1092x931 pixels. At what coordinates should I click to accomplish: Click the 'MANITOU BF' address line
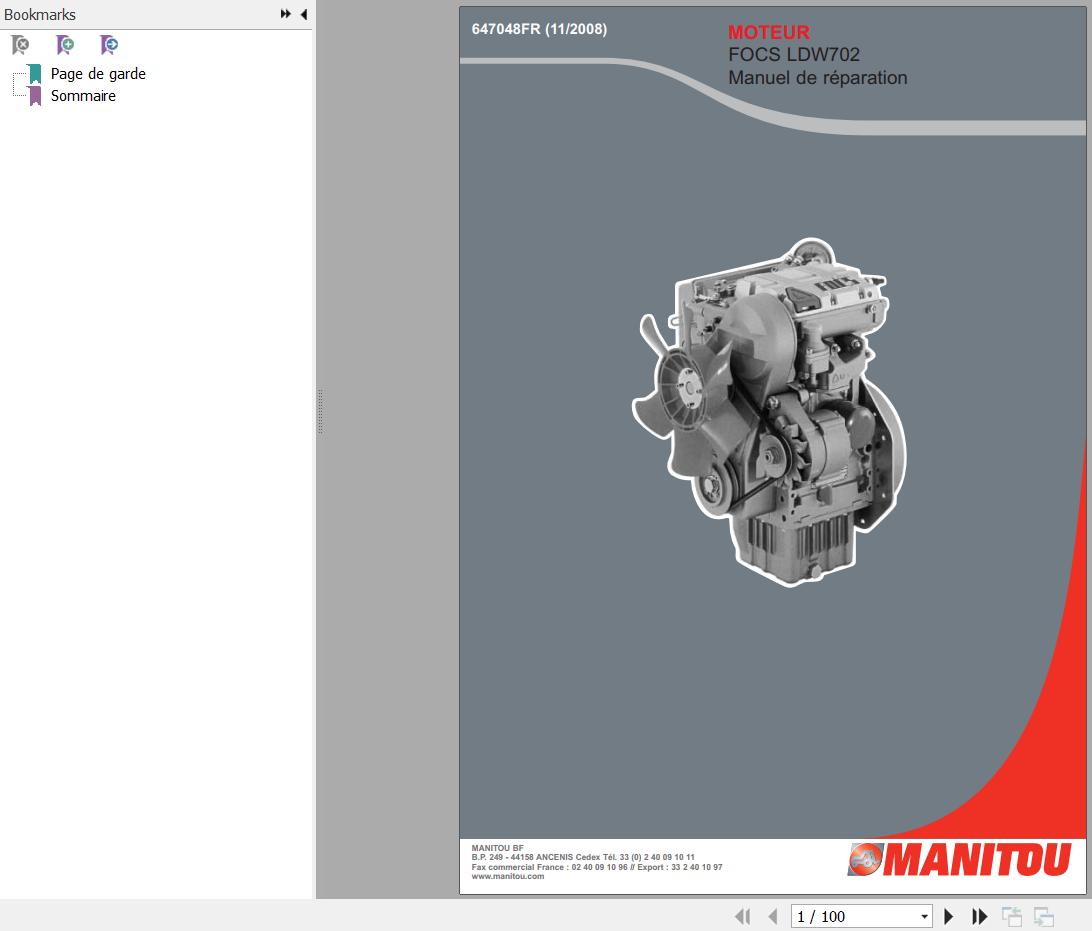[497, 848]
